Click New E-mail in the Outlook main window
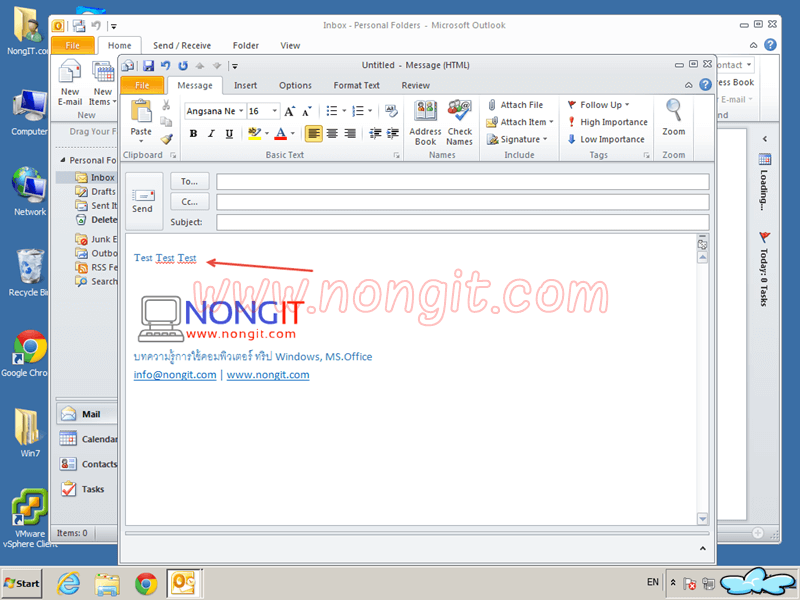The height and width of the screenshot is (600, 800). coord(70,83)
